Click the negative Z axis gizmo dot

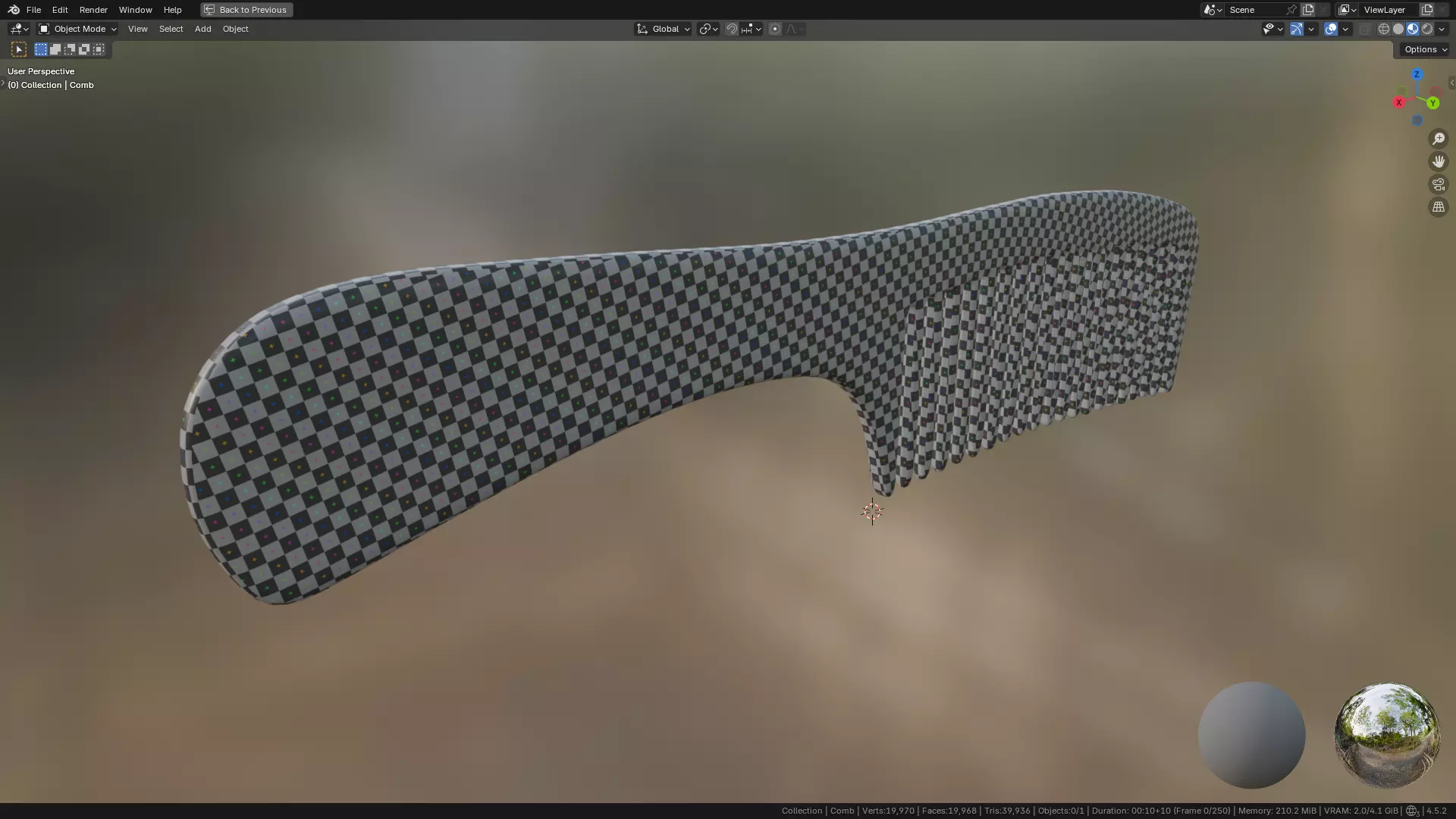tap(1417, 121)
